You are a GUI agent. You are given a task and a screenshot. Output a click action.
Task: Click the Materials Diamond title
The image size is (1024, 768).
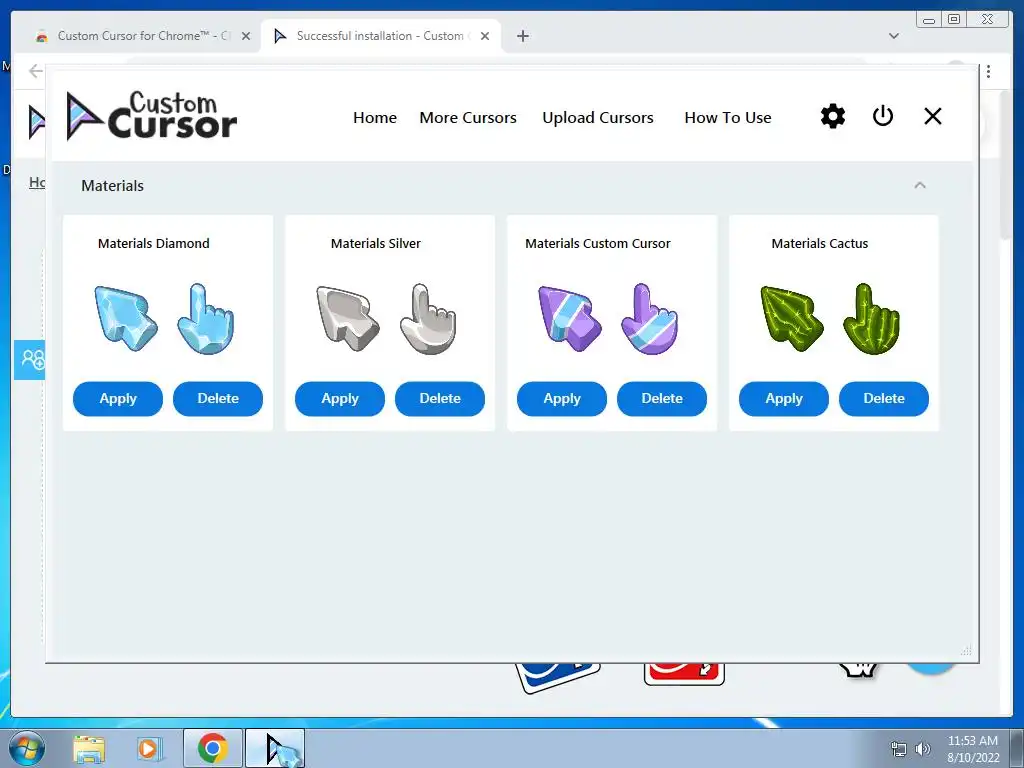(x=153, y=244)
